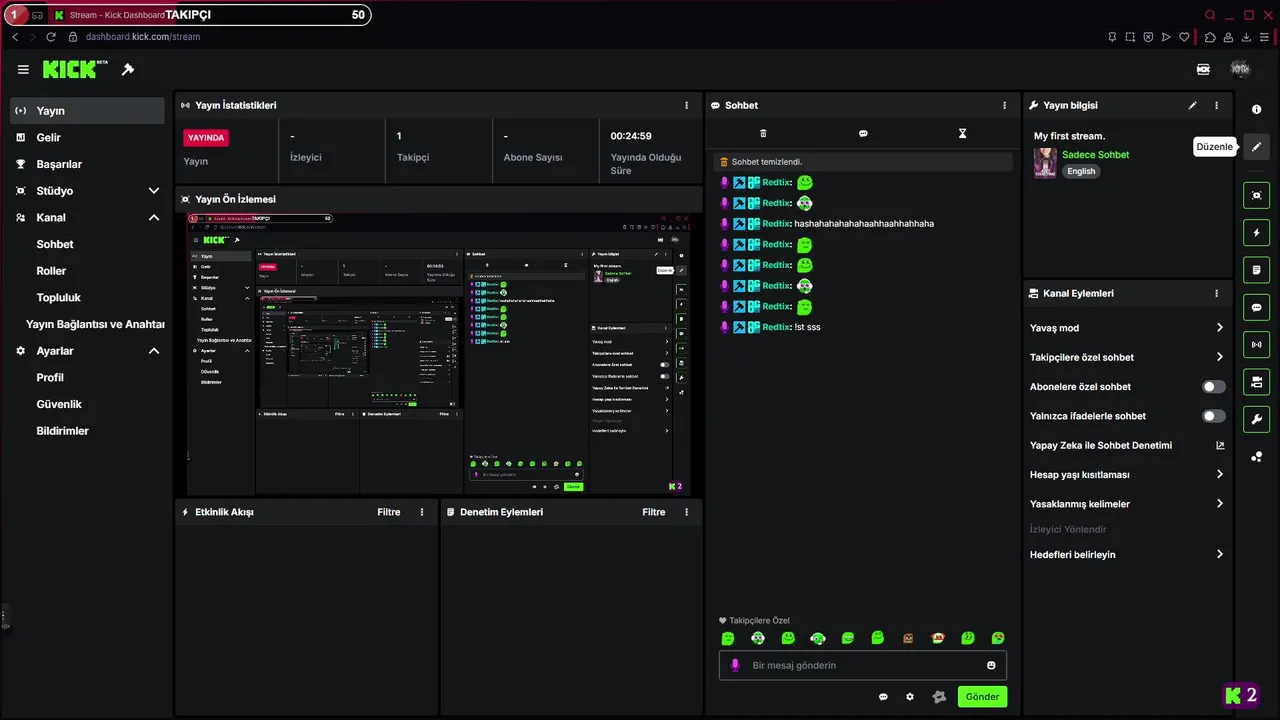Open the user avatar menu in header
Image resolution: width=1280 pixels, height=720 pixels.
coord(1240,69)
